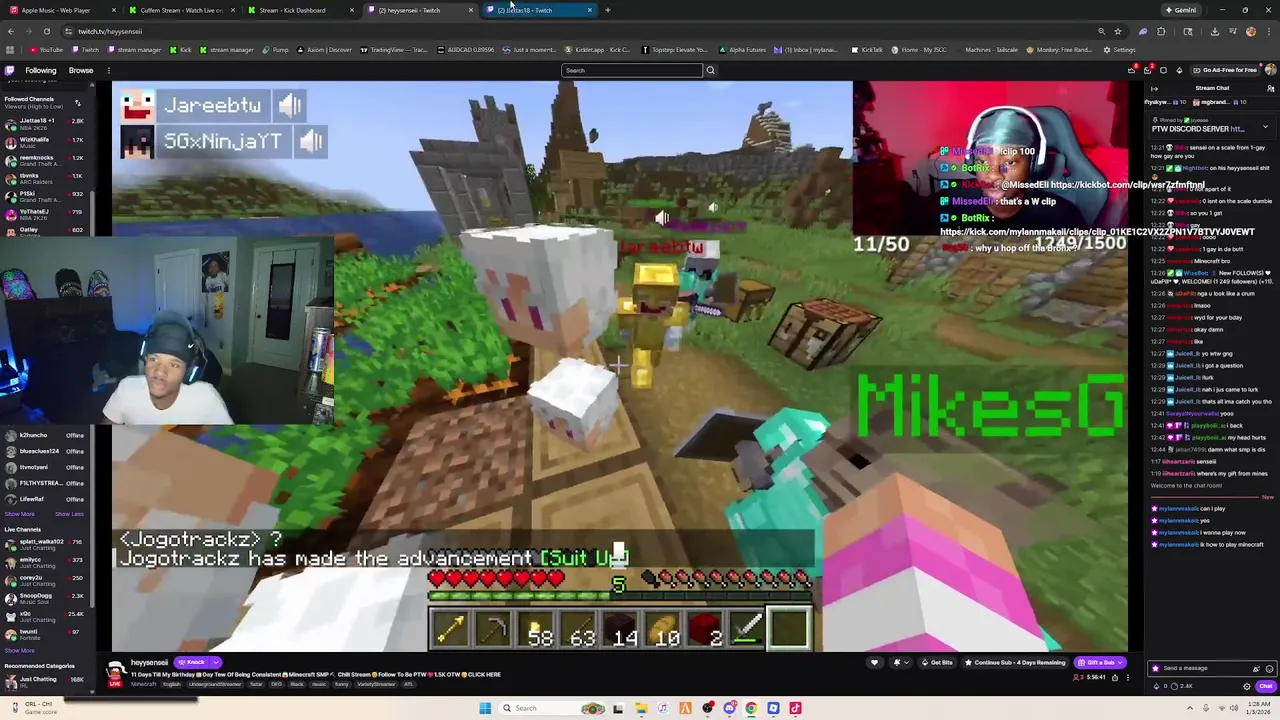This screenshot has height=720, width=1280.
Task: Click the Twitch search field
Action: click(x=632, y=70)
